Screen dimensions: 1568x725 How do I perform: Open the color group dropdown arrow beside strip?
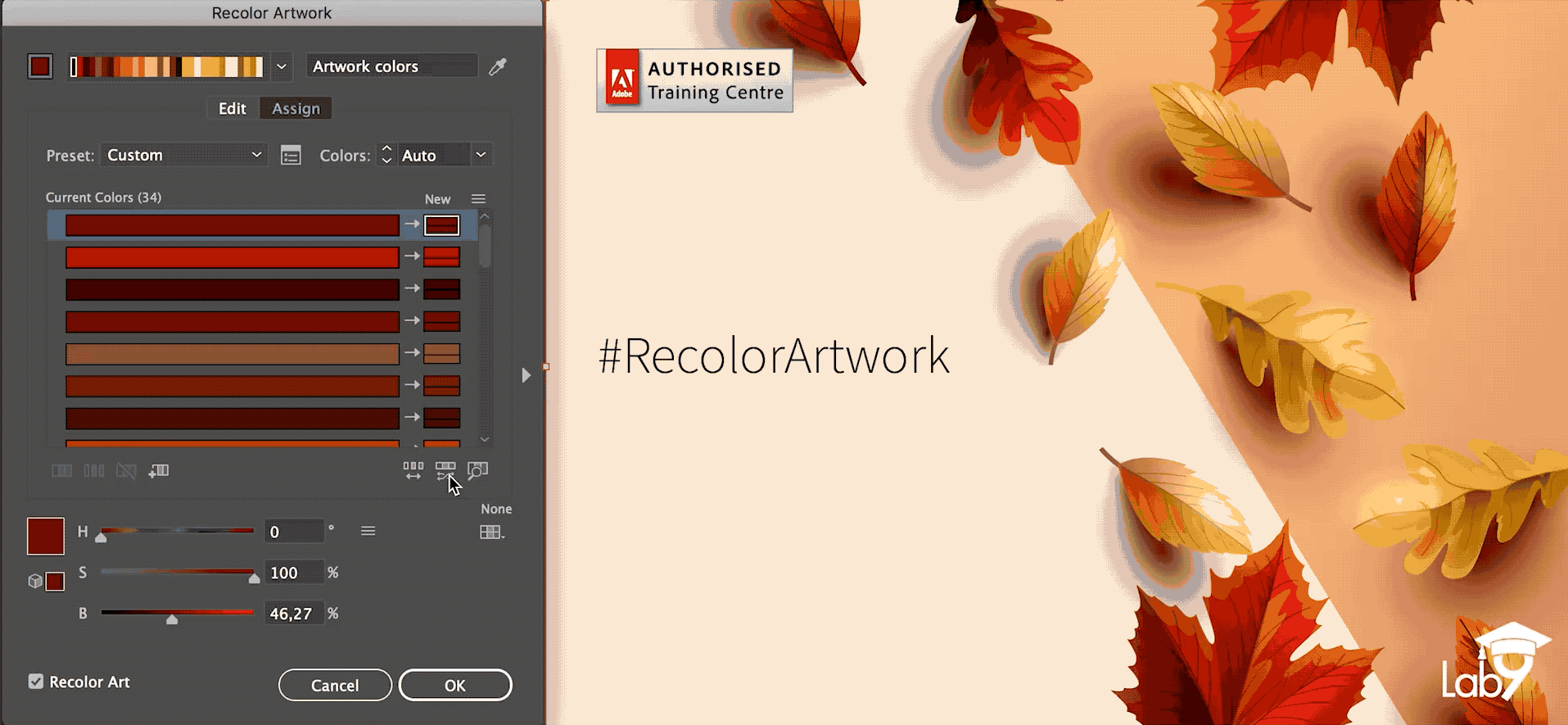tap(281, 66)
